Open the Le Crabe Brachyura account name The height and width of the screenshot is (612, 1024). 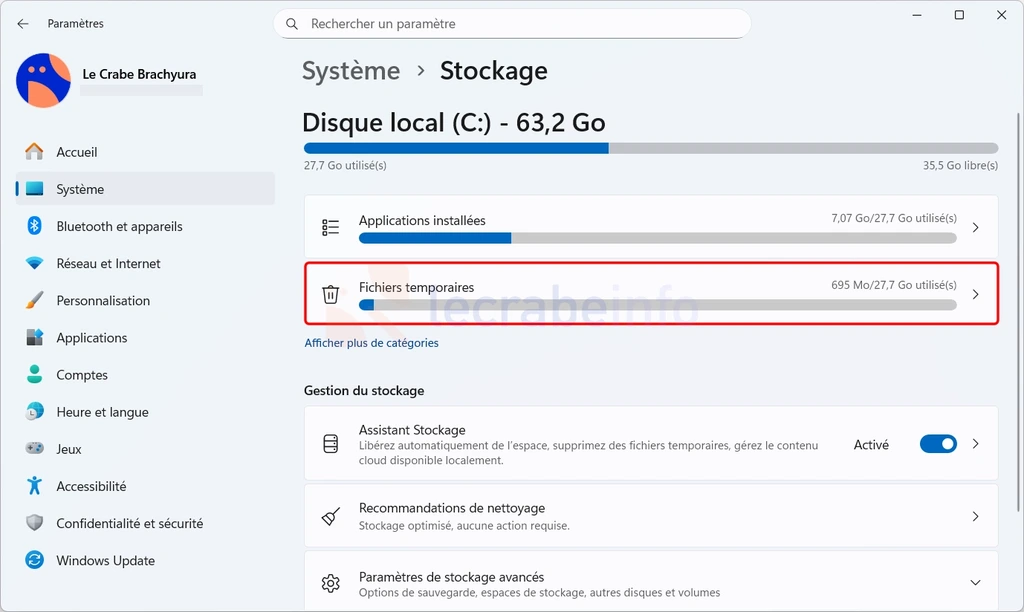139,74
